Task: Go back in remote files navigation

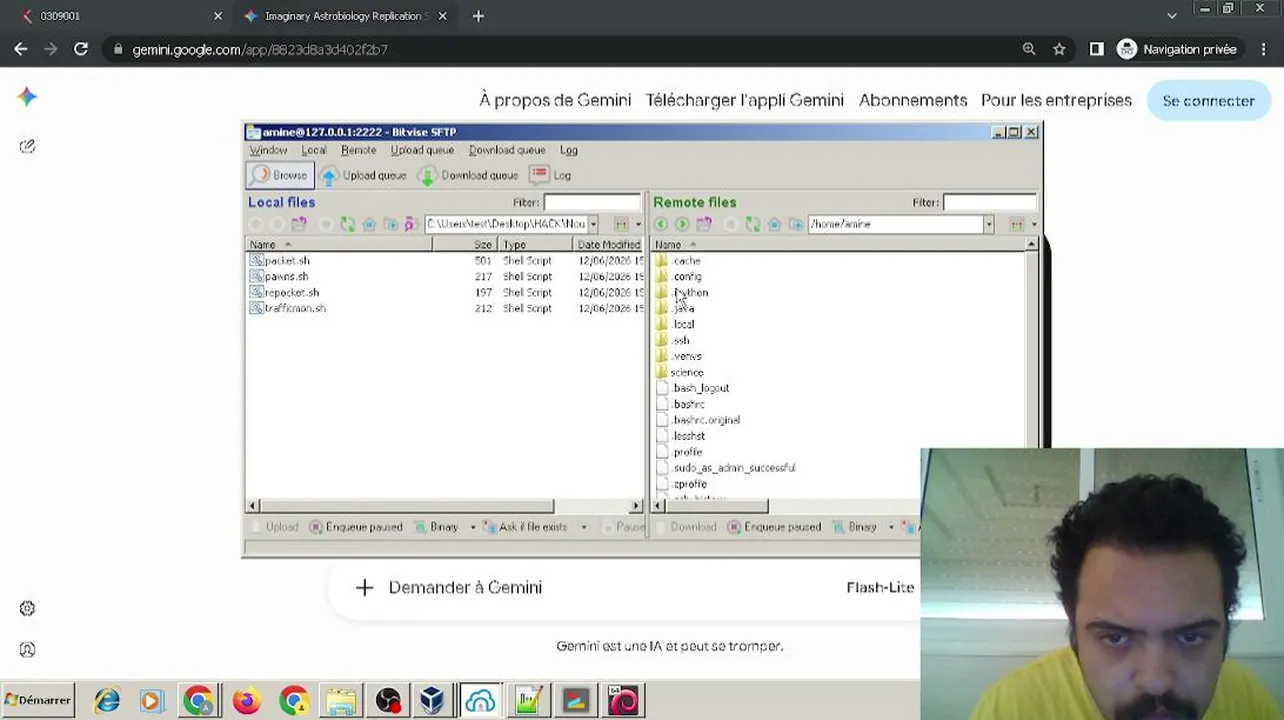Action: tap(660, 224)
